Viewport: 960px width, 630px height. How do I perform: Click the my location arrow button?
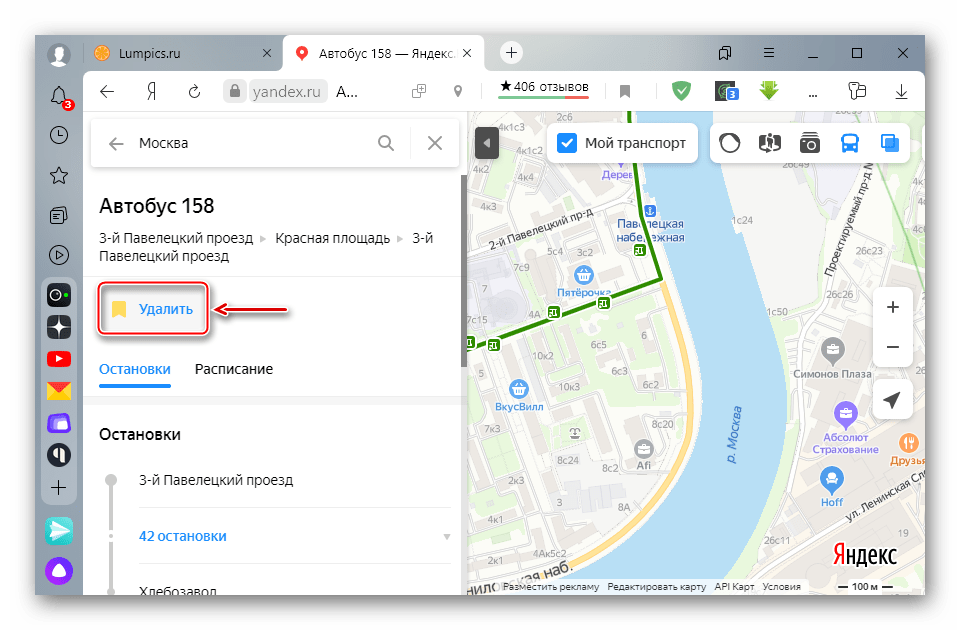[x=892, y=400]
